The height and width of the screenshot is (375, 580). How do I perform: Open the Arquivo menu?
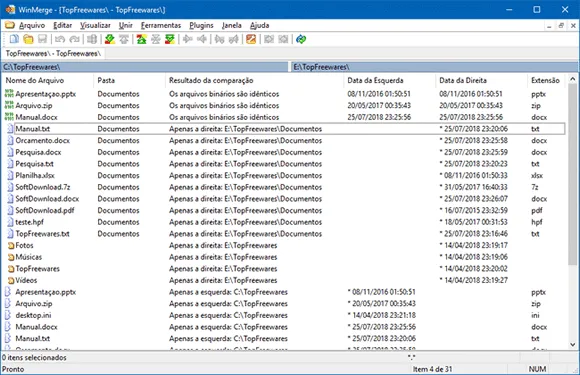(32, 25)
